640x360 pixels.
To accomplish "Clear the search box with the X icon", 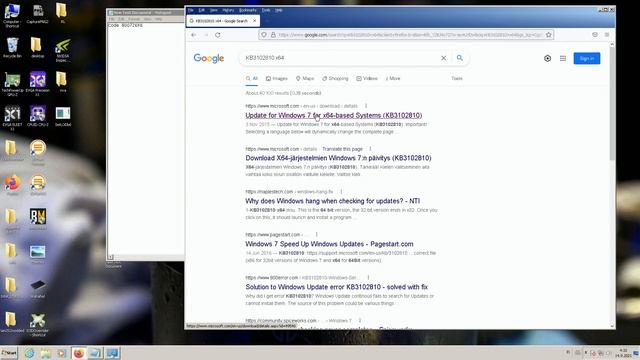I will [443, 58].
